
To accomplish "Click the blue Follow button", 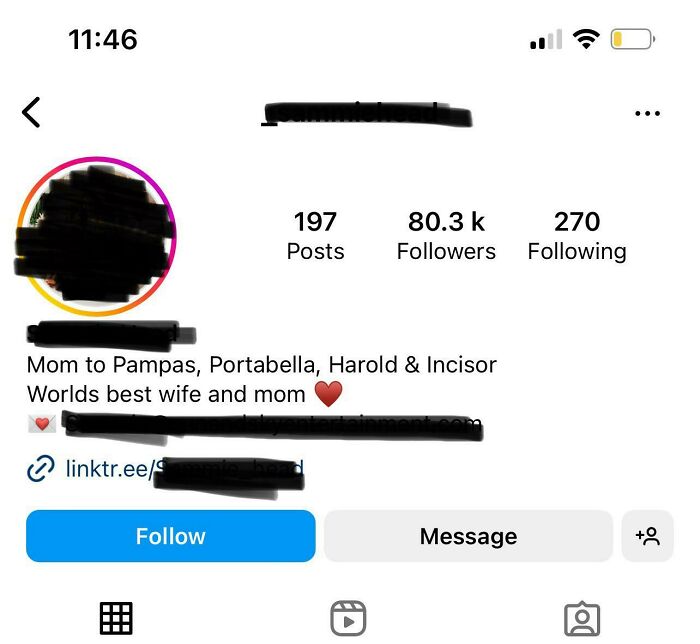I will point(171,536).
